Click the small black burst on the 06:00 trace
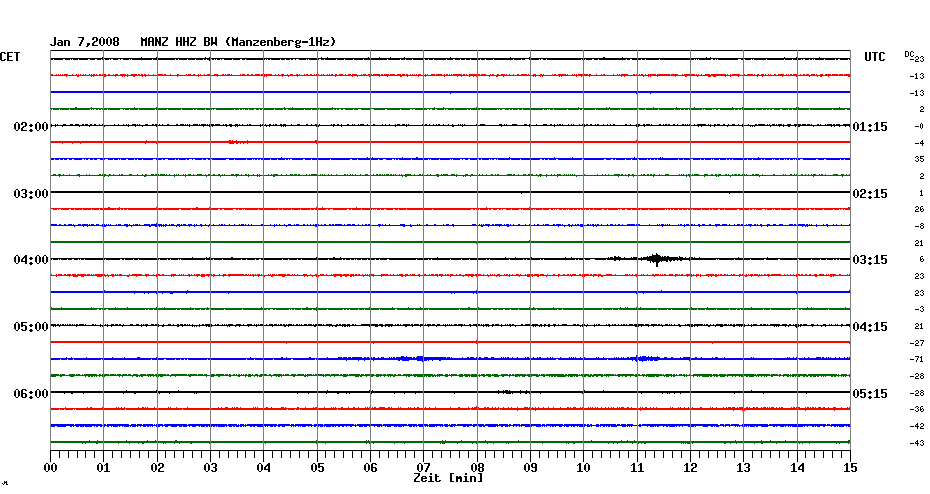The image size is (930, 494). (511, 392)
